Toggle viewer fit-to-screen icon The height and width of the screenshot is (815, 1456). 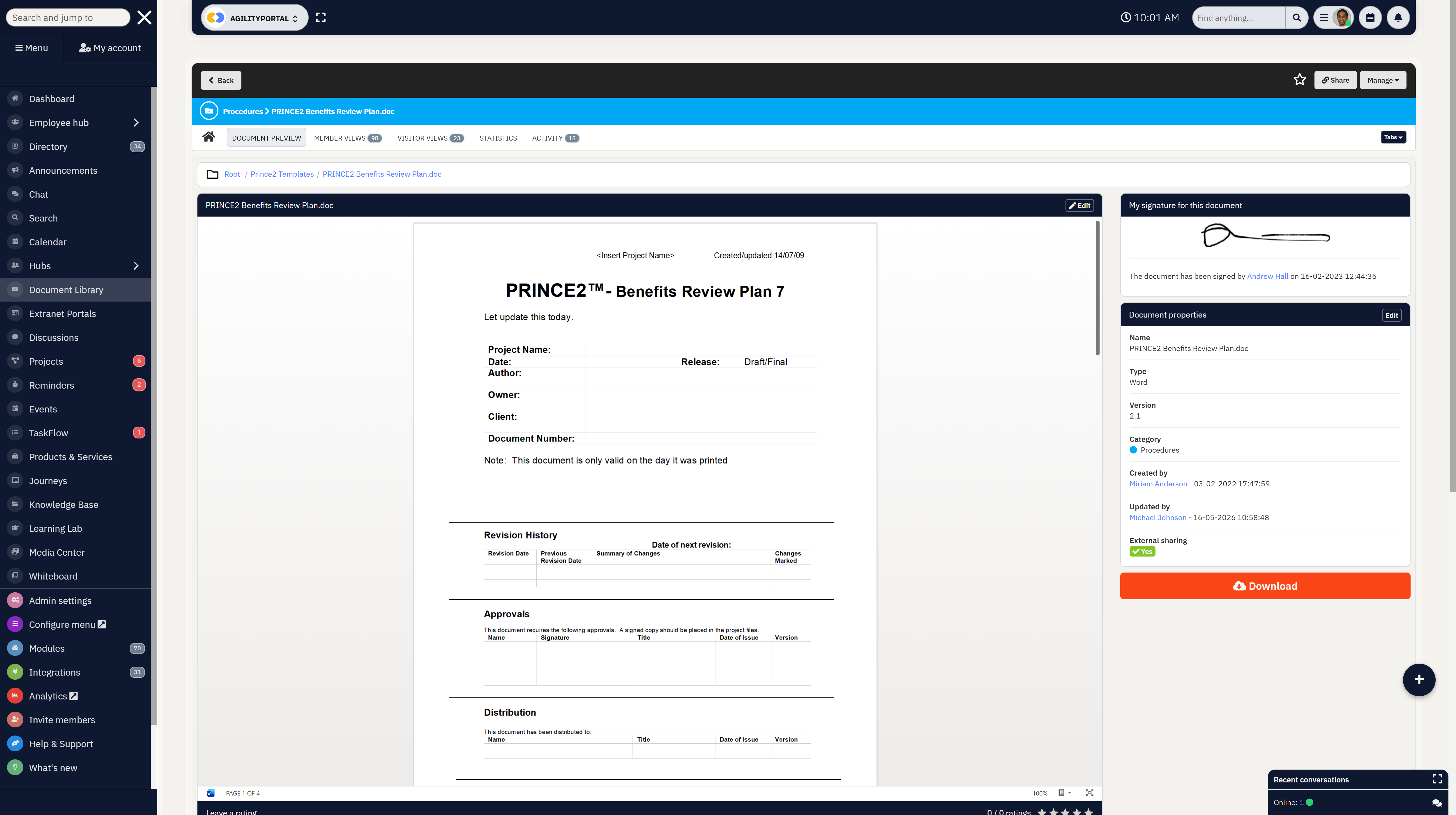pyautogui.click(x=1090, y=793)
